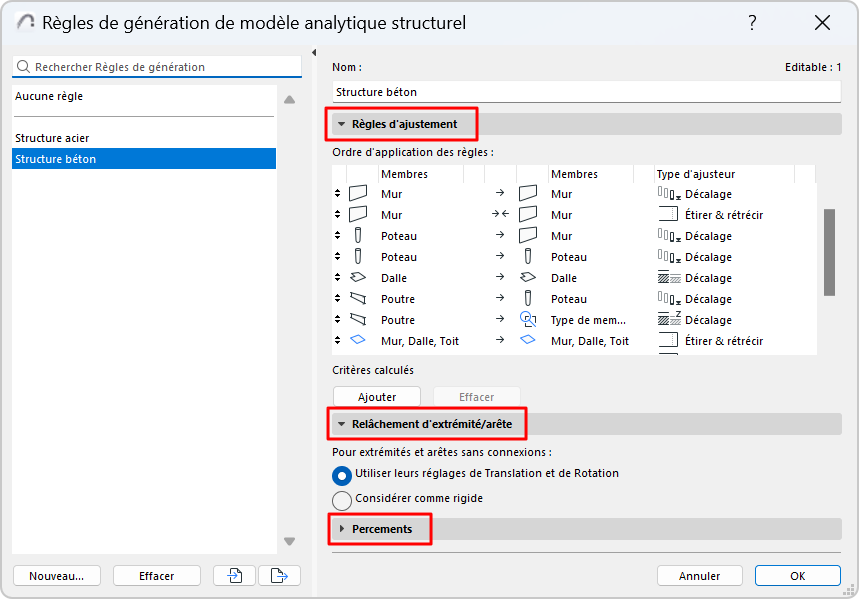
Task: Select Aucune règle list entry
Action: click(x=49, y=97)
